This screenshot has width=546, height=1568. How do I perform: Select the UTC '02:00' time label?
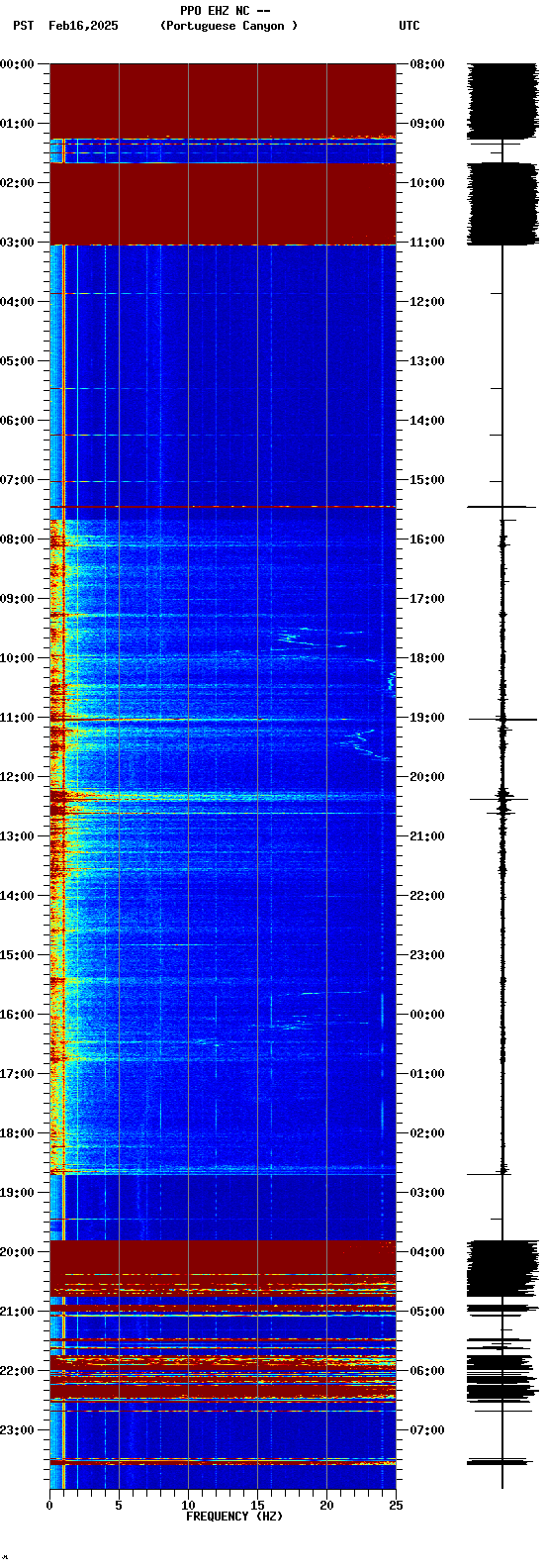pos(427,1133)
